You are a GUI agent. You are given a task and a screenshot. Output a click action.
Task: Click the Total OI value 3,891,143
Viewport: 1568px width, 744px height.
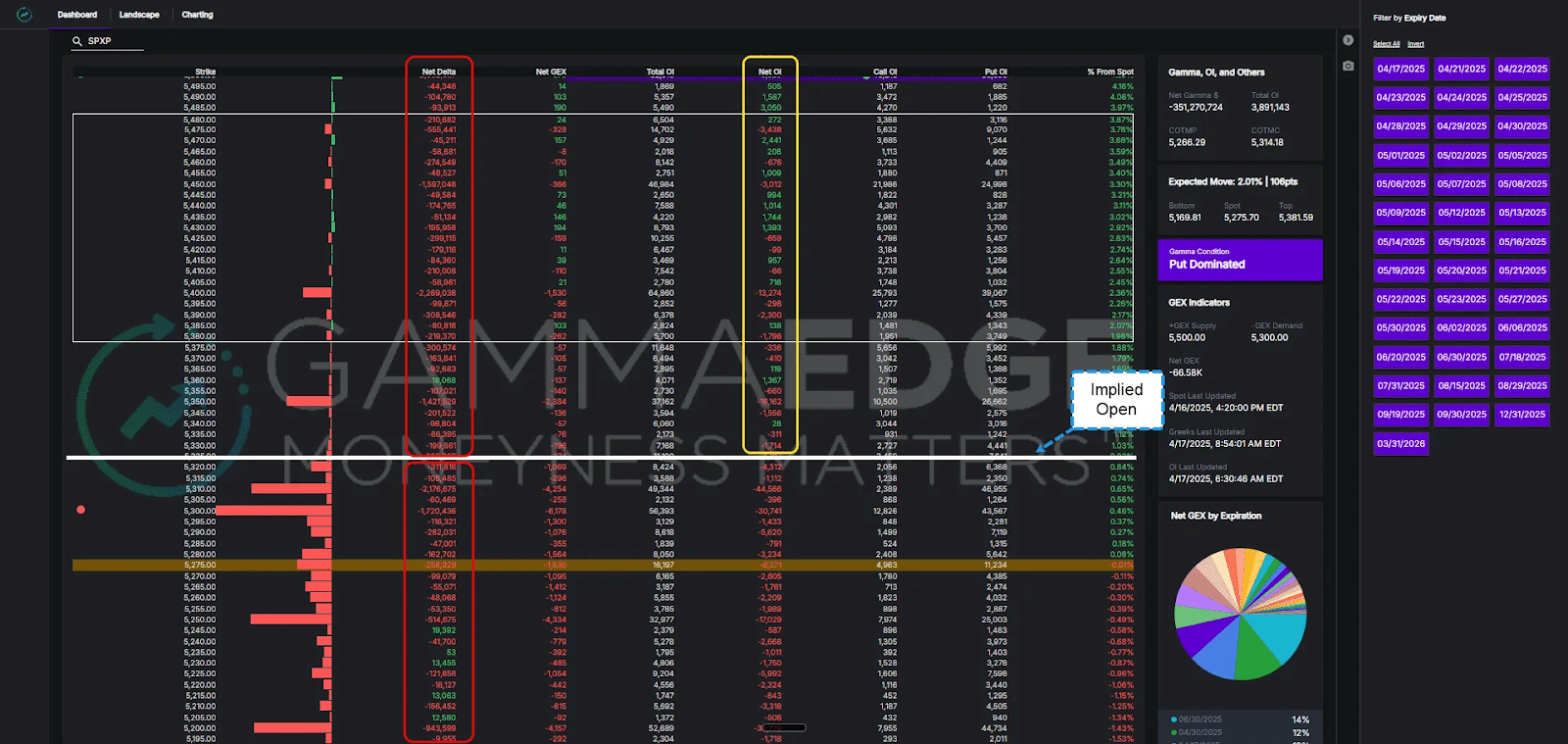[1270, 108]
